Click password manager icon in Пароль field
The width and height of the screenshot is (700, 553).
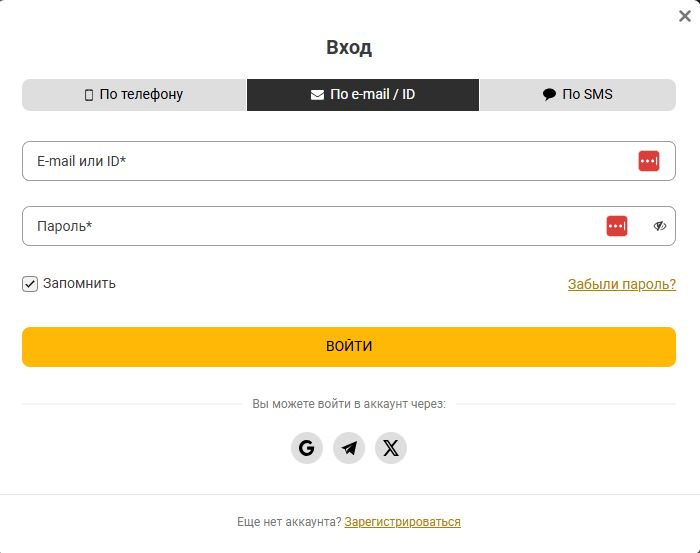[x=617, y=226]
